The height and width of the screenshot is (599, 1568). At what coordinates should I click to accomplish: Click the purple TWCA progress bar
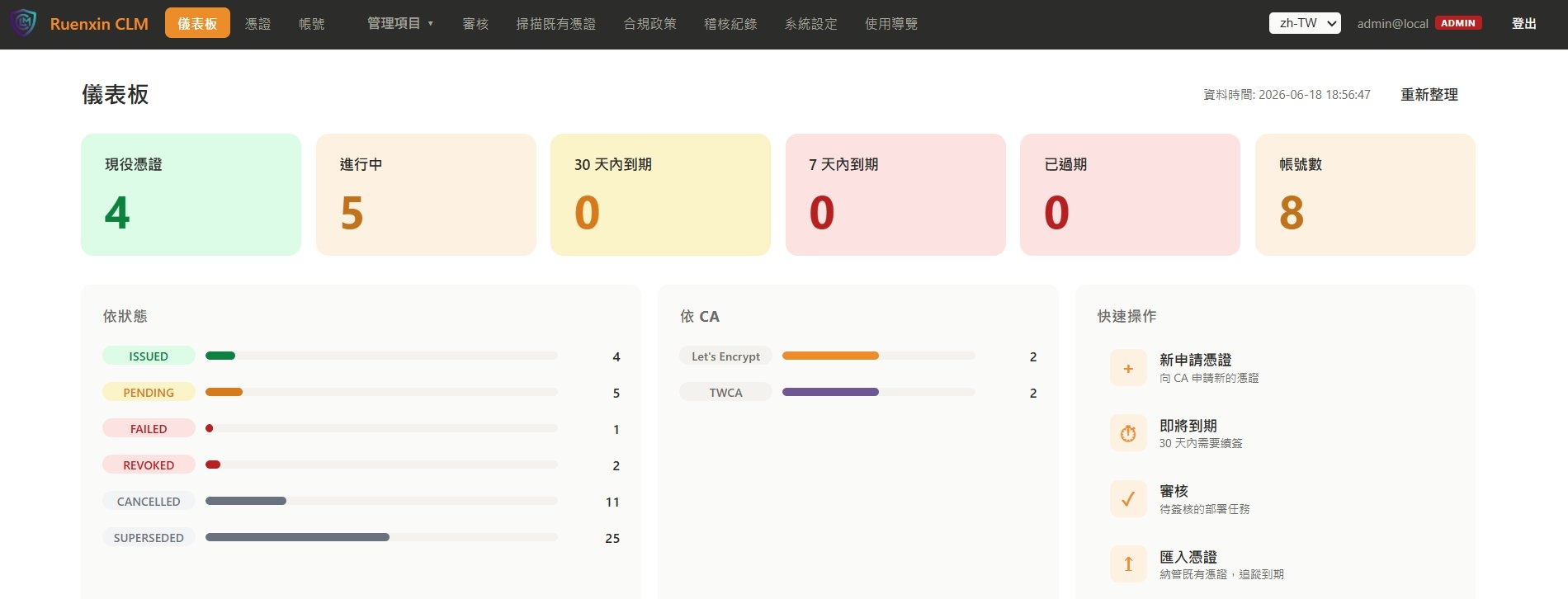pos(830,392)
